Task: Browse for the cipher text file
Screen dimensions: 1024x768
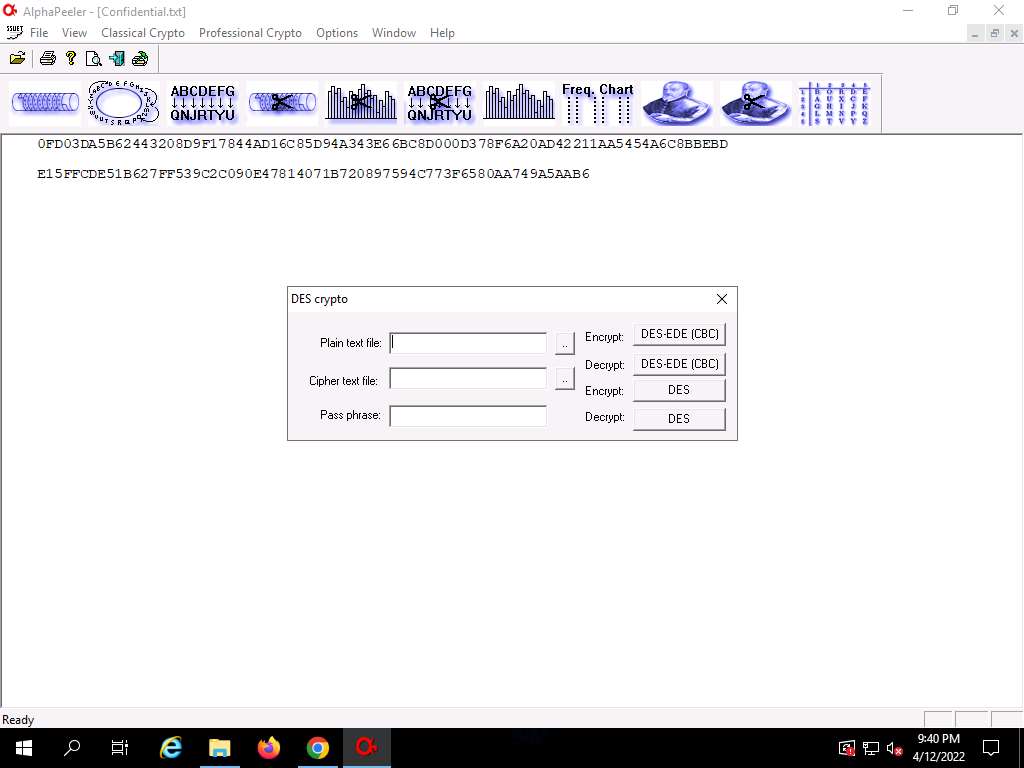Action: coord(565,379)
